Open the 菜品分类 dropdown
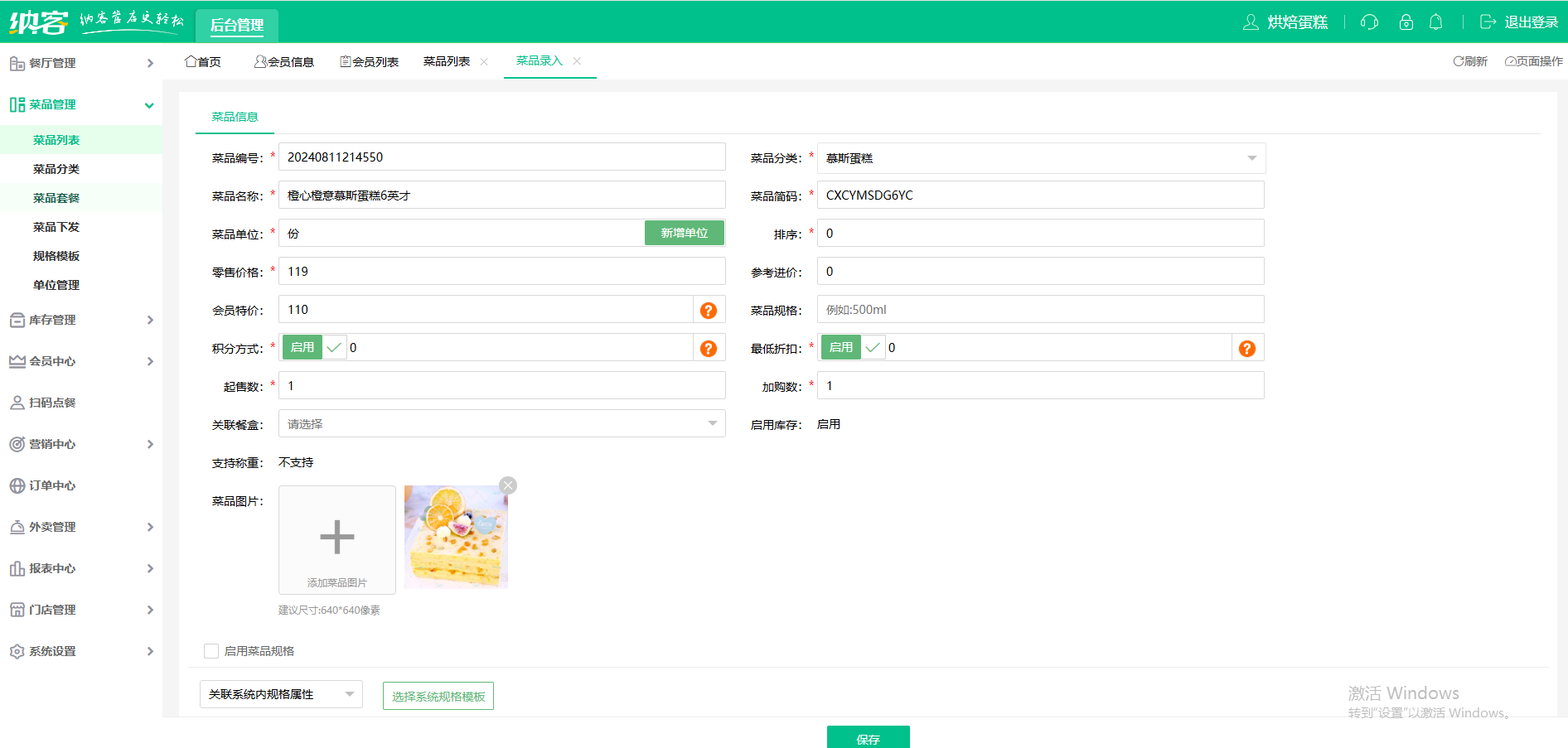 click(1041, 158)
